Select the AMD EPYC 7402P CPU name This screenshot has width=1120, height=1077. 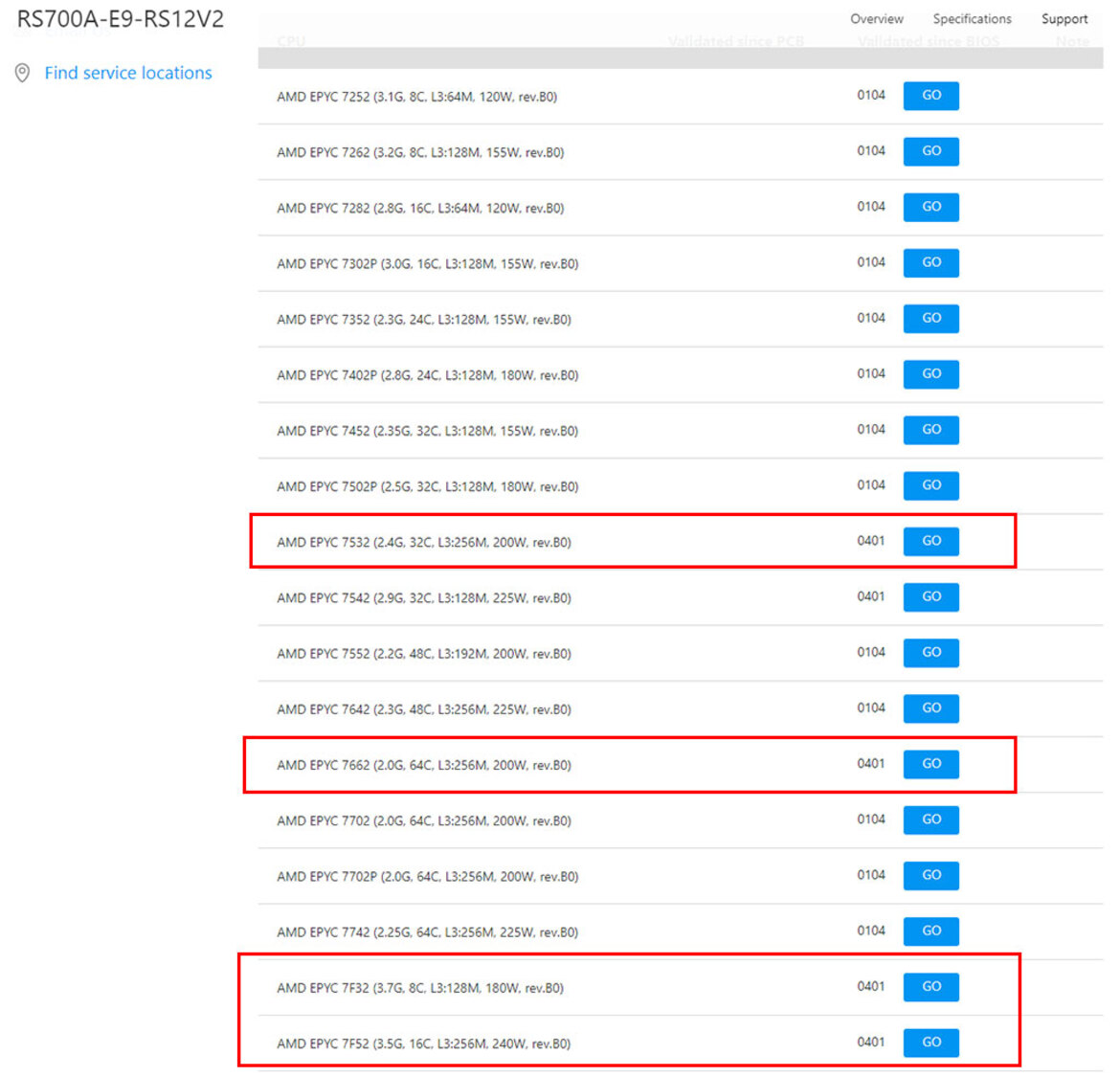(428, 375)
